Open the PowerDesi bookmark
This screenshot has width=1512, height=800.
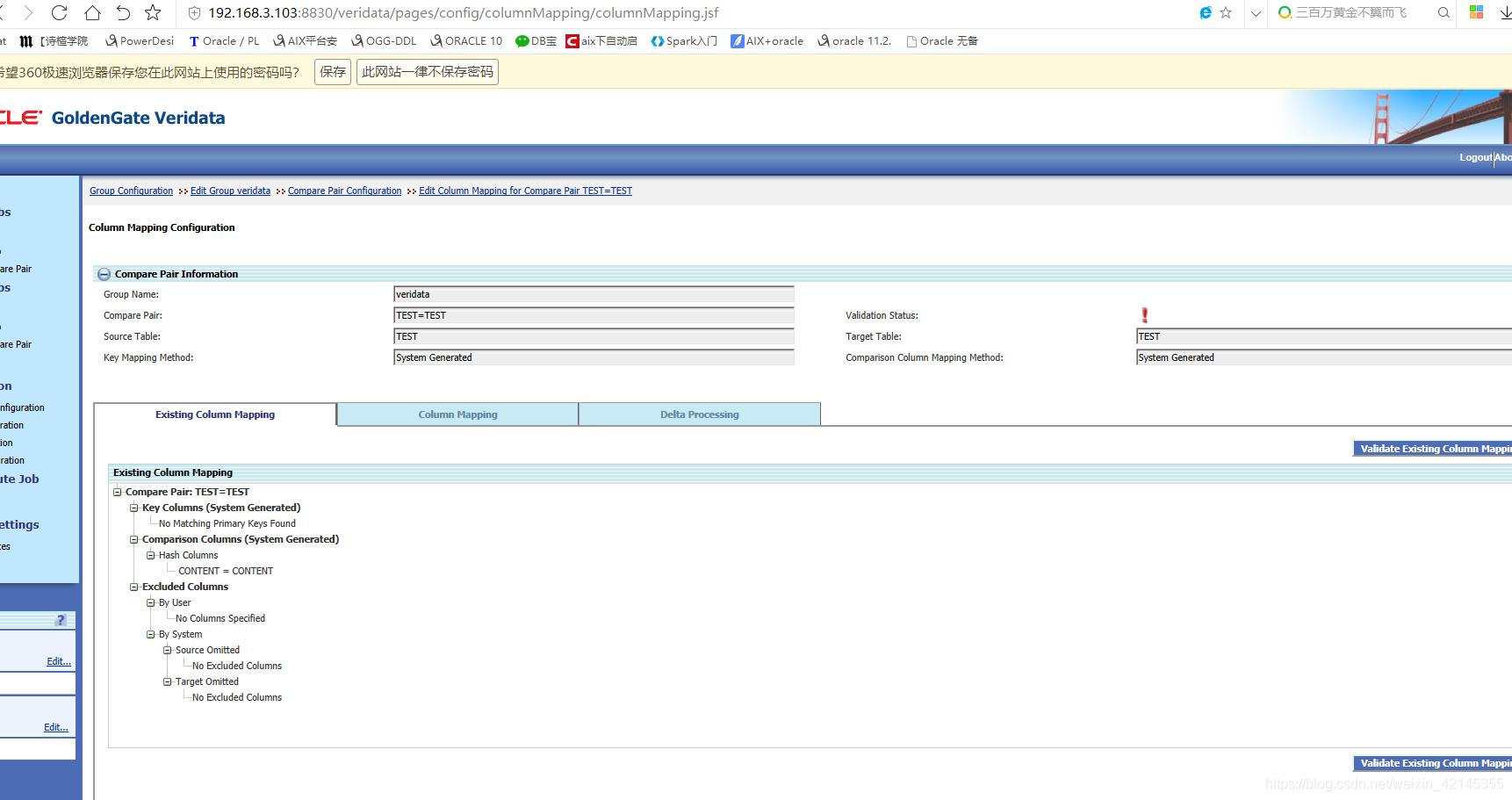pos(140,40)
